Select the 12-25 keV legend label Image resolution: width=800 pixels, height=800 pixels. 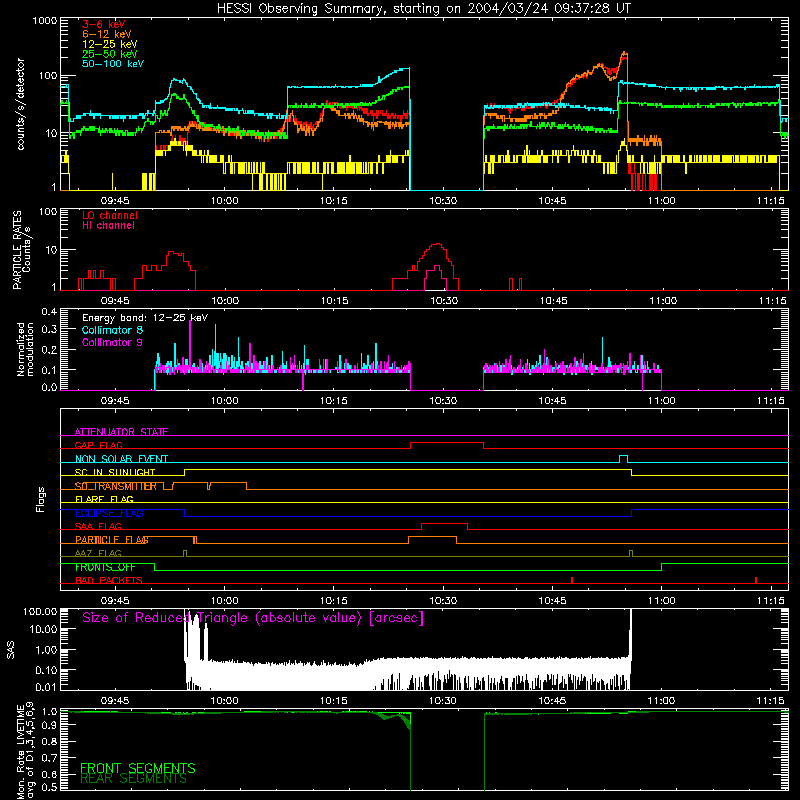tap(110, 44)
